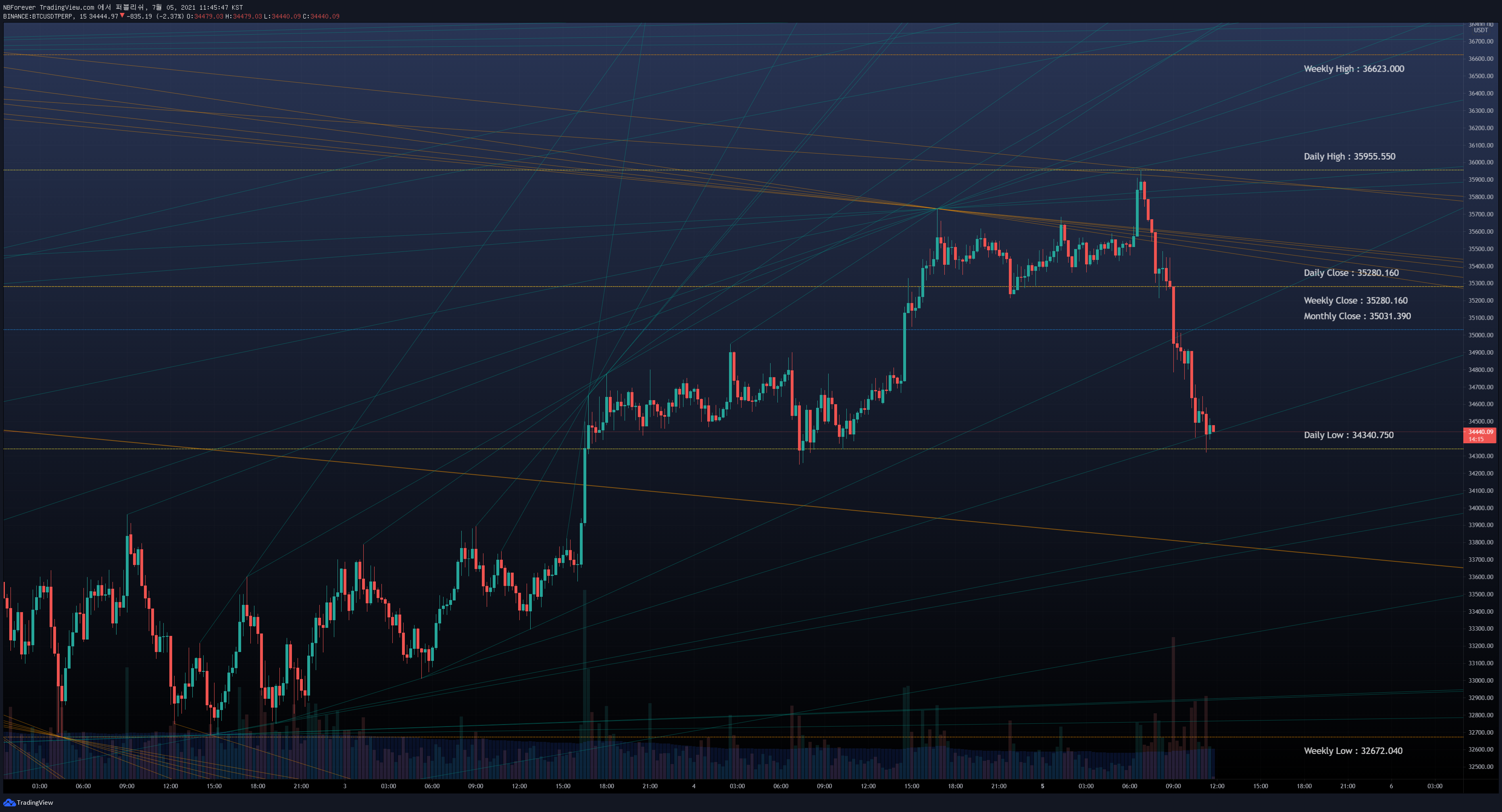Click the close value C:34440.09 in header
Viewport: 1502px width, 812px height.
point(321,17)
